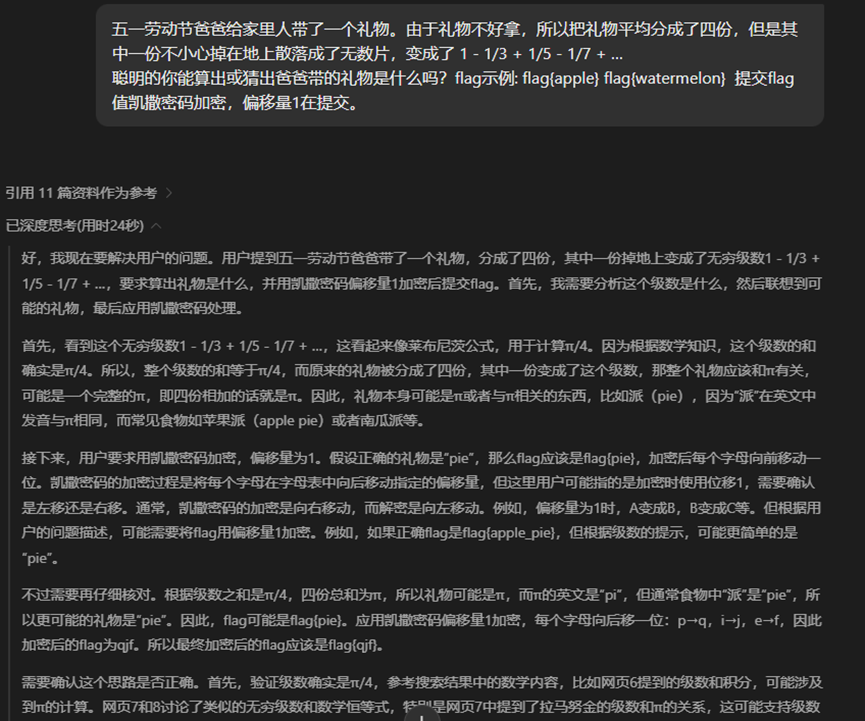This screenshot has width=865, height=721.
Task: Click the paragraph starting with 需要确认这个思路
Action: (420, 695)
